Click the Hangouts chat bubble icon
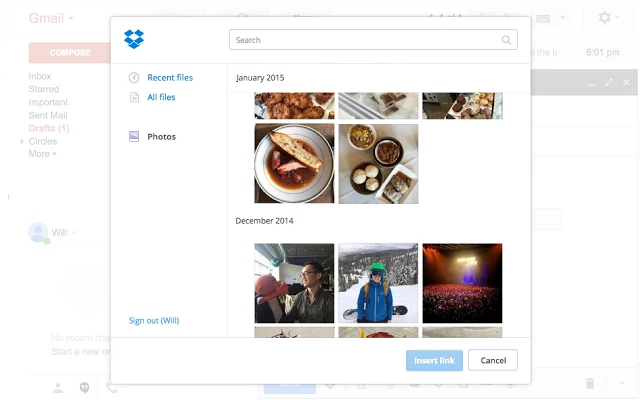The width and height of the screenshot is (640, 400). [84, 388]
